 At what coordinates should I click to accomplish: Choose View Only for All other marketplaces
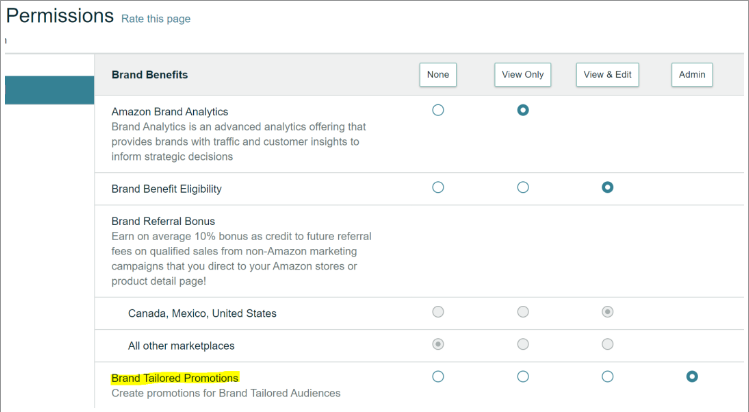coord(523,344)
